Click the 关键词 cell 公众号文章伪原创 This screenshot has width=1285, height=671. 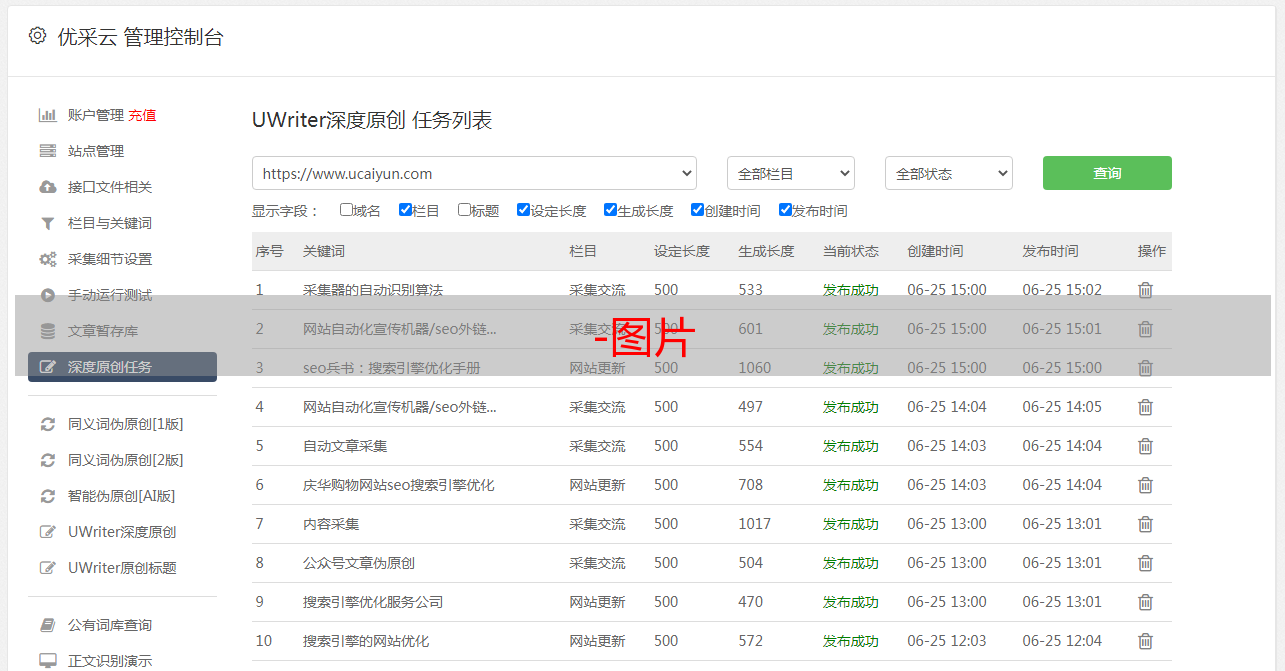359,563
